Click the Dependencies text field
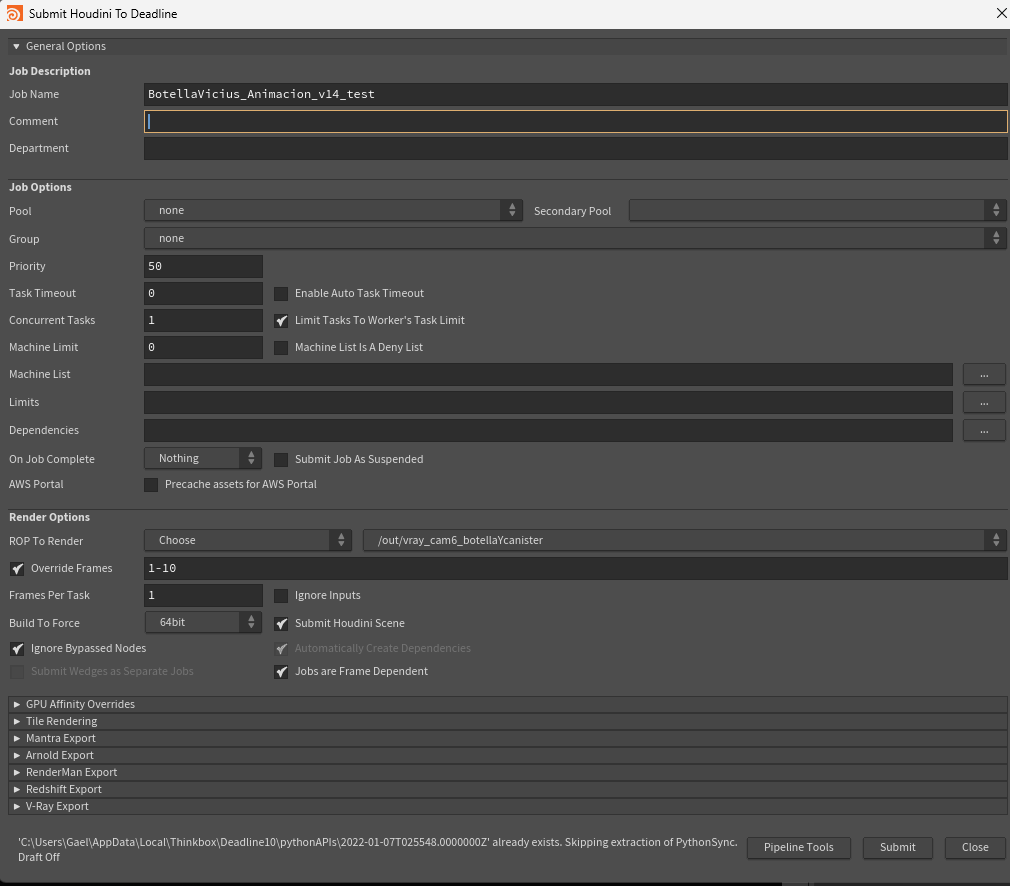This screenshot has height=886, width=1010. [x=548, y=430]
